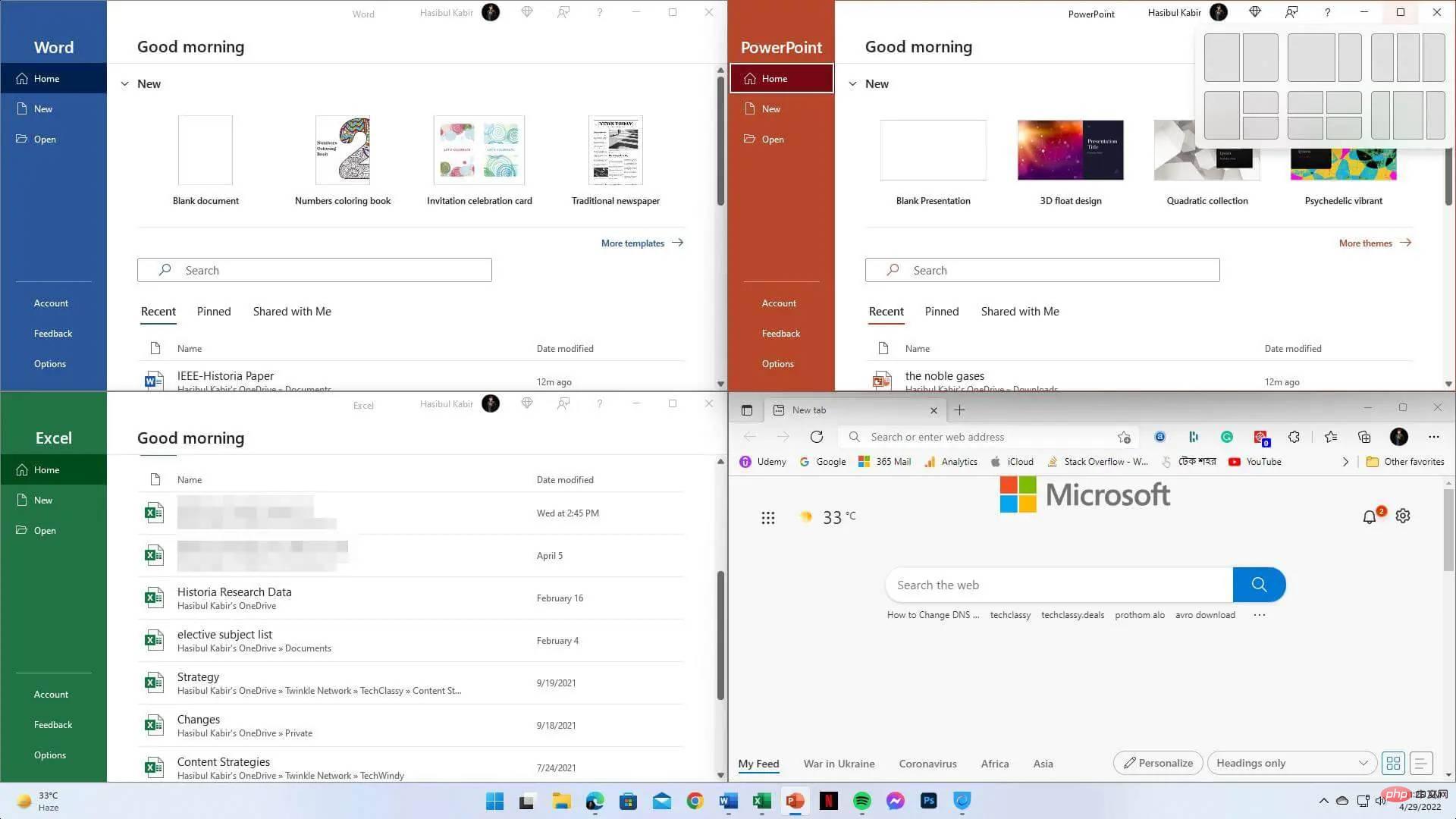
Task: Click the Spotify icon in taskbar
Action: (x=862, y=800)
